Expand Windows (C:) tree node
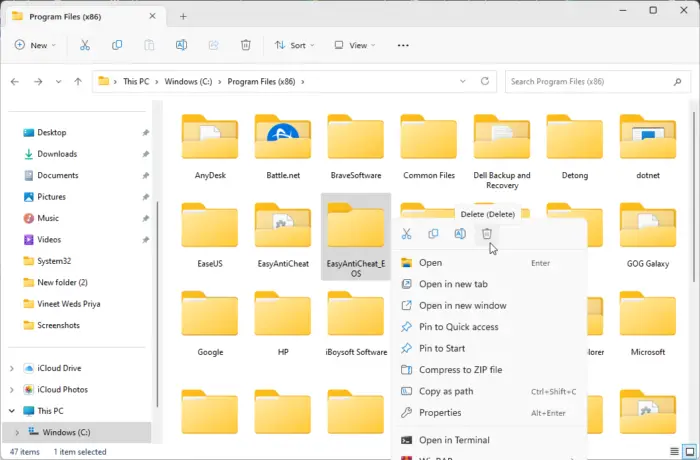 point(17,432)
